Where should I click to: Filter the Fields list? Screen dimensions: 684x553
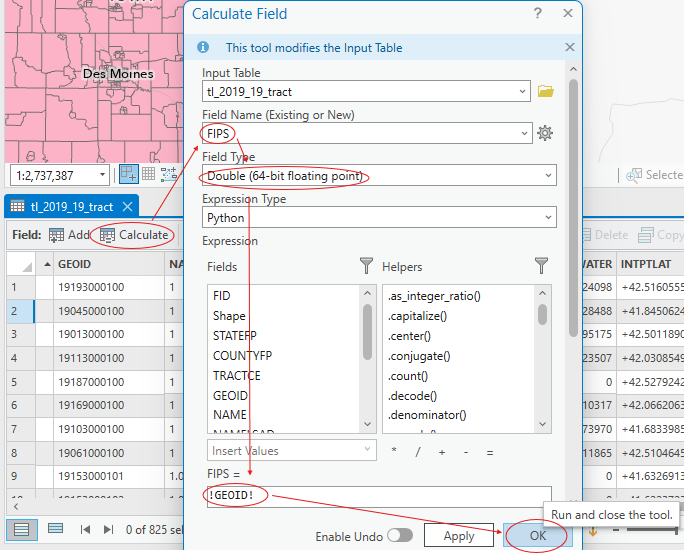coord(366,265)
